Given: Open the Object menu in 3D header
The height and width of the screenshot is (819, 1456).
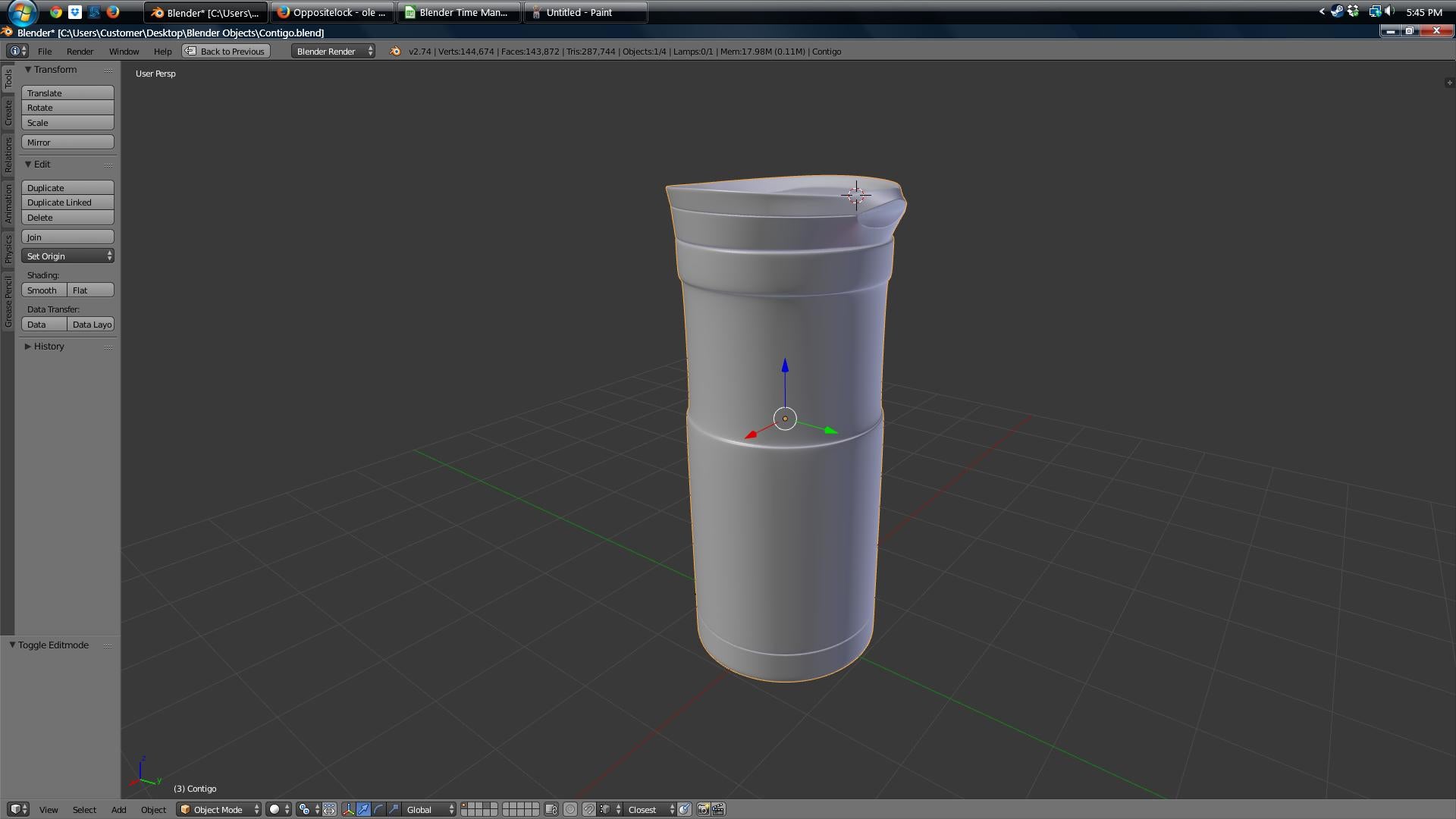Looking at the screenshot, I should click(153, 809).
